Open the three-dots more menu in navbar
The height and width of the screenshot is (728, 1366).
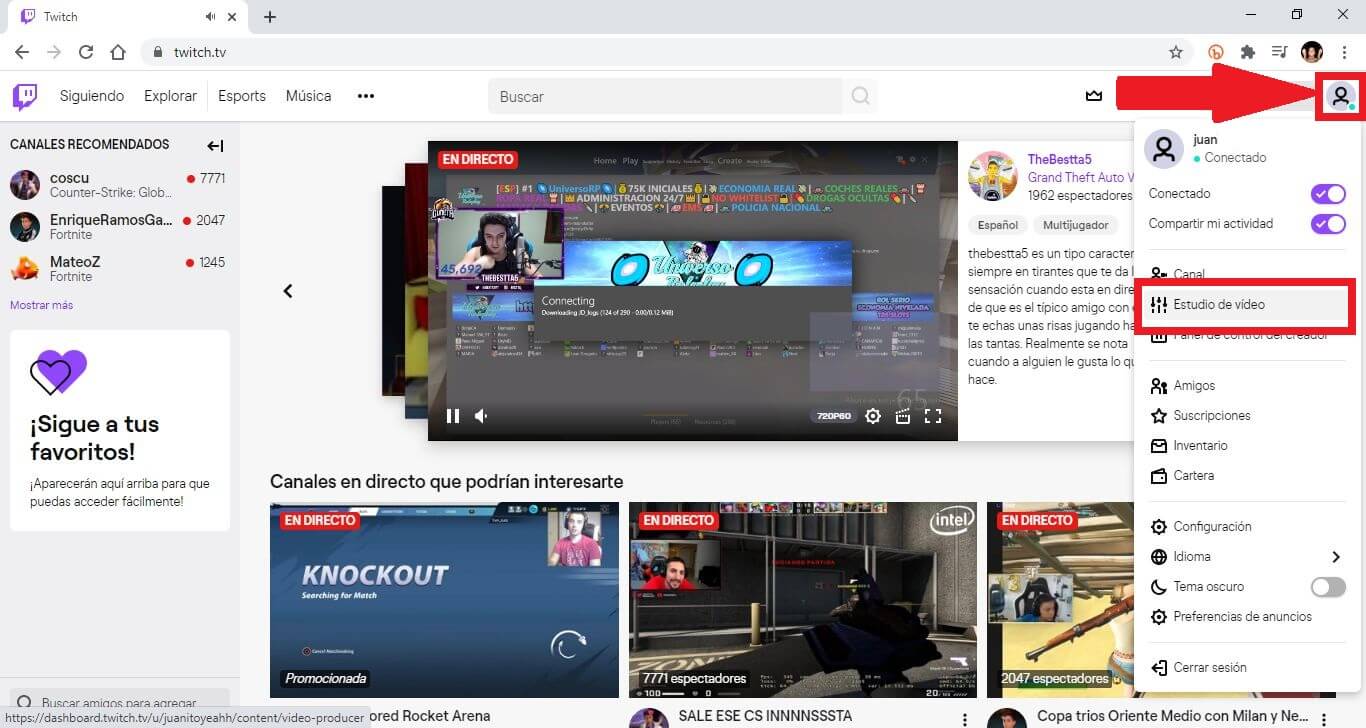click(366, 96)
